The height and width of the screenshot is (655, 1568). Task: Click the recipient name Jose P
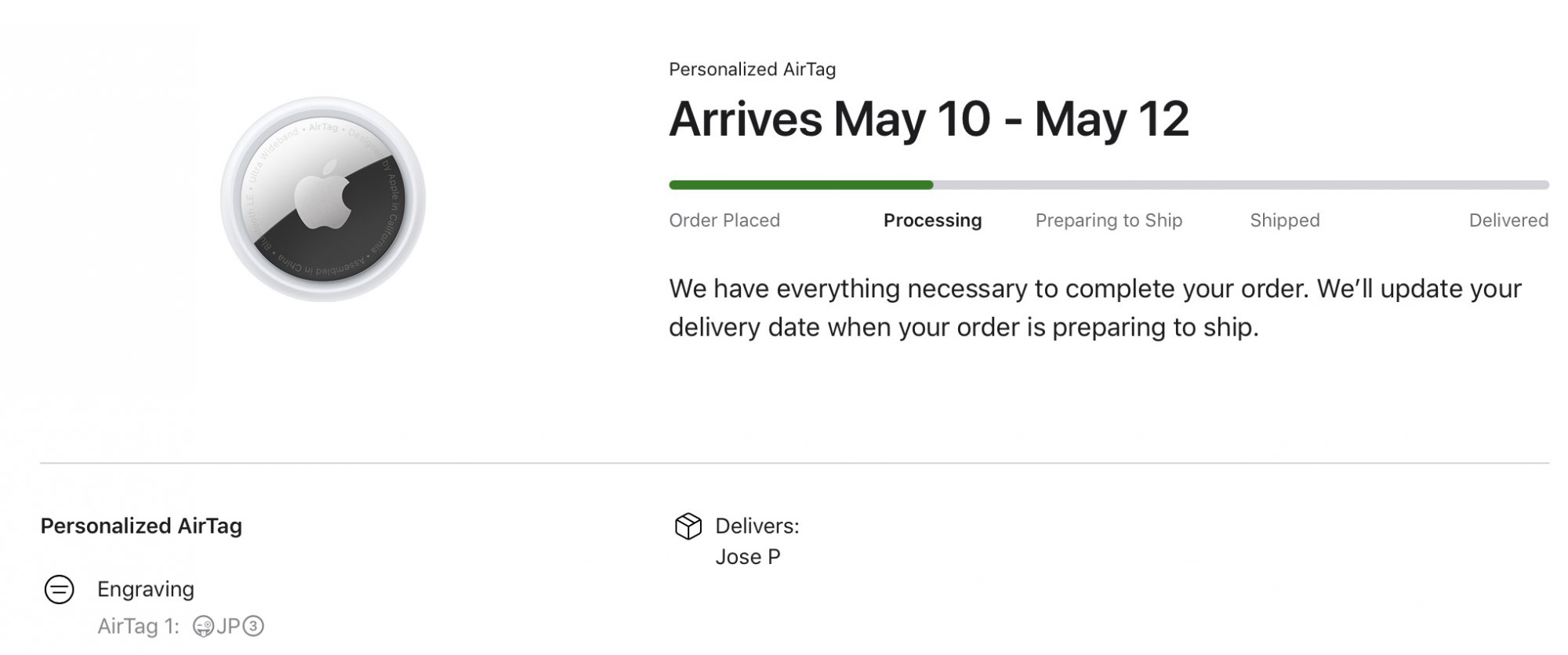click(x=747, y=557)
